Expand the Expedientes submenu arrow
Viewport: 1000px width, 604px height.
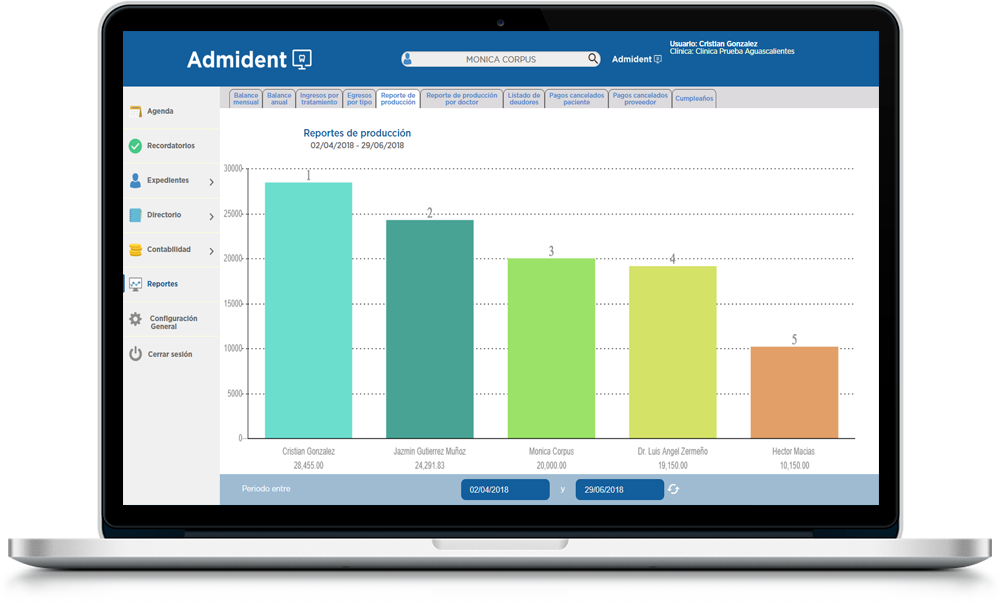[x=211, y=182]
